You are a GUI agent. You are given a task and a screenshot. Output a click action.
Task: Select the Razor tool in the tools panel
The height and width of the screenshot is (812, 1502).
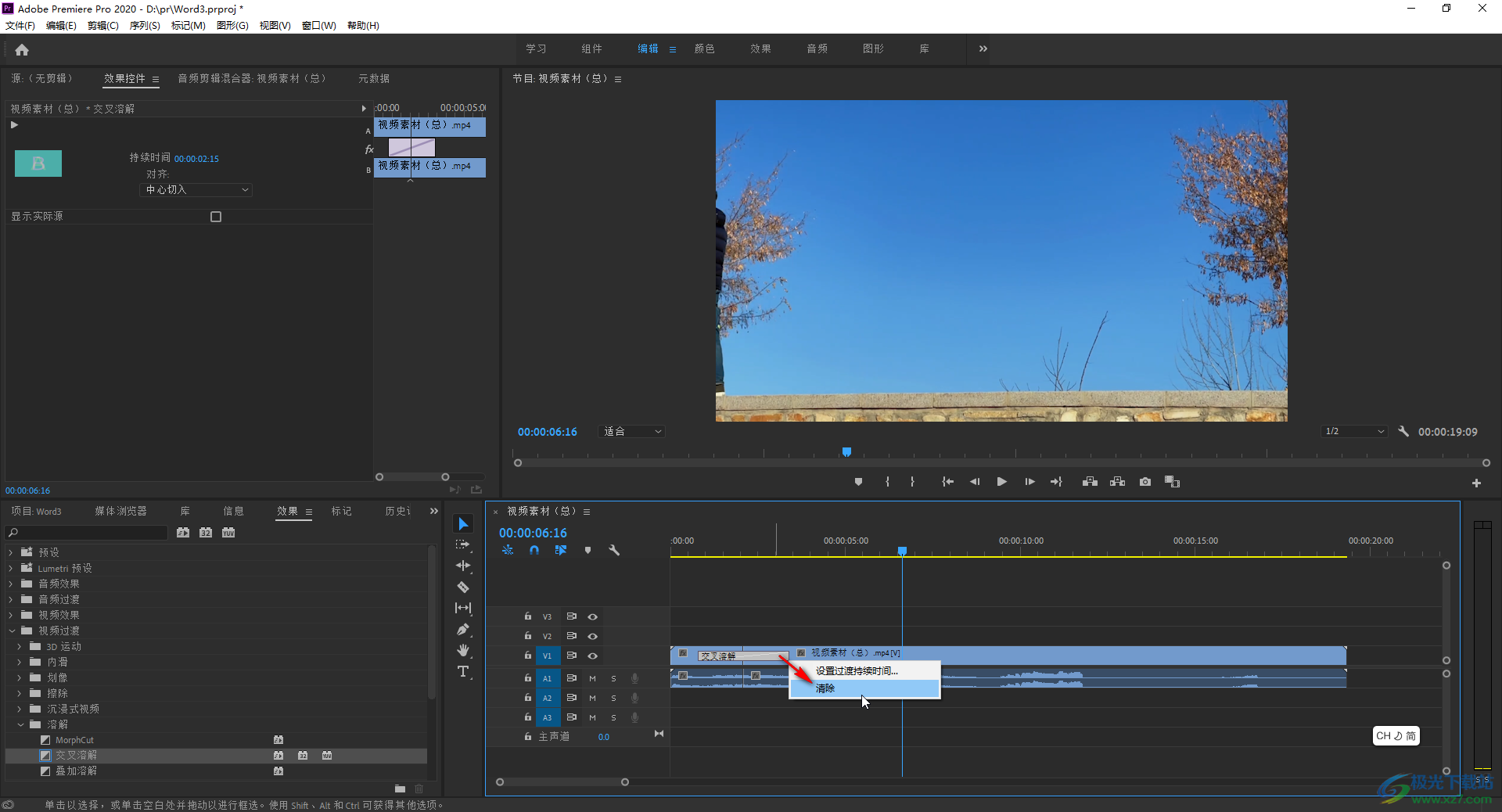pos(463,587)
